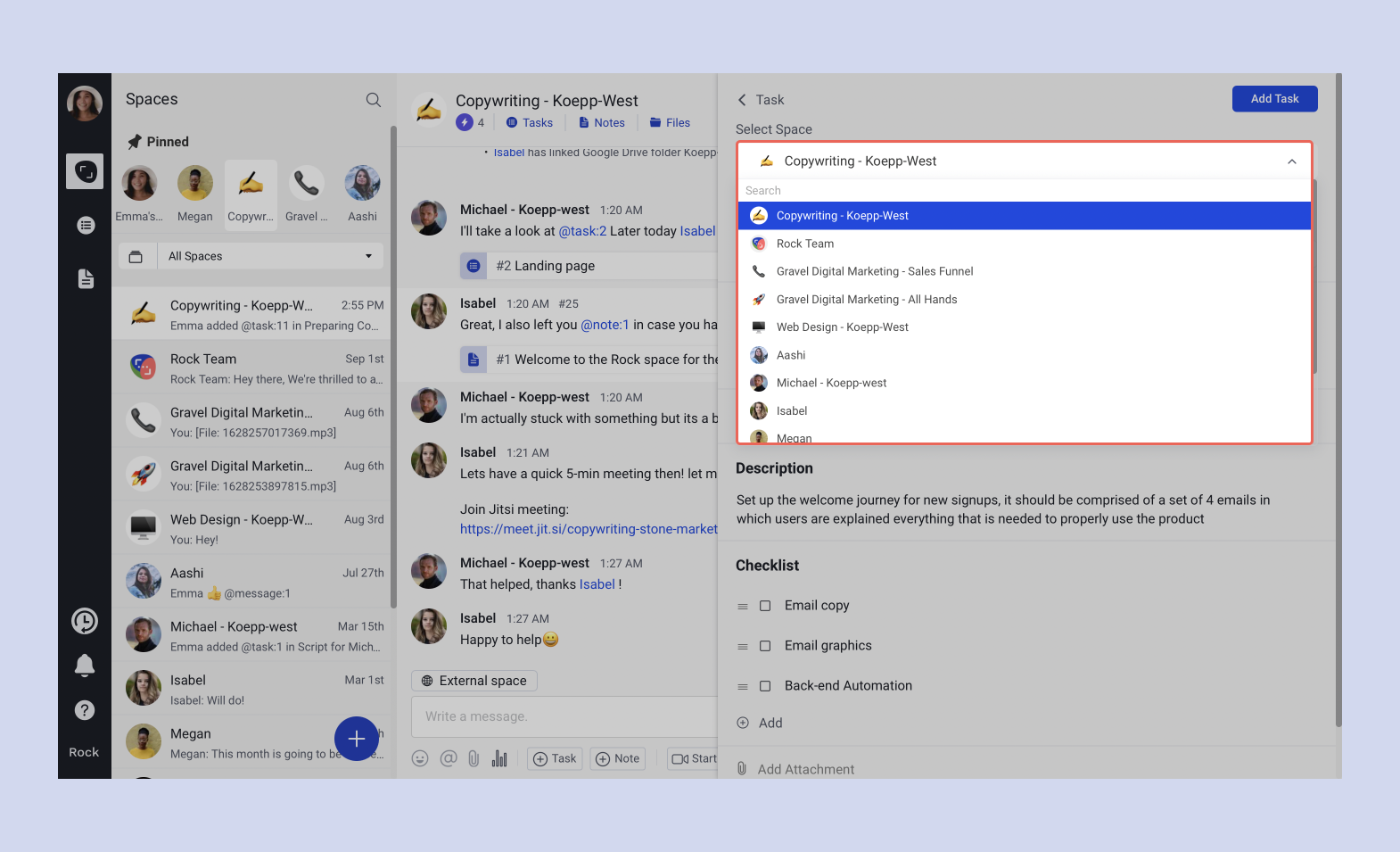
Task: Click the blue plus floating button
Action: [x=357, y=739]
